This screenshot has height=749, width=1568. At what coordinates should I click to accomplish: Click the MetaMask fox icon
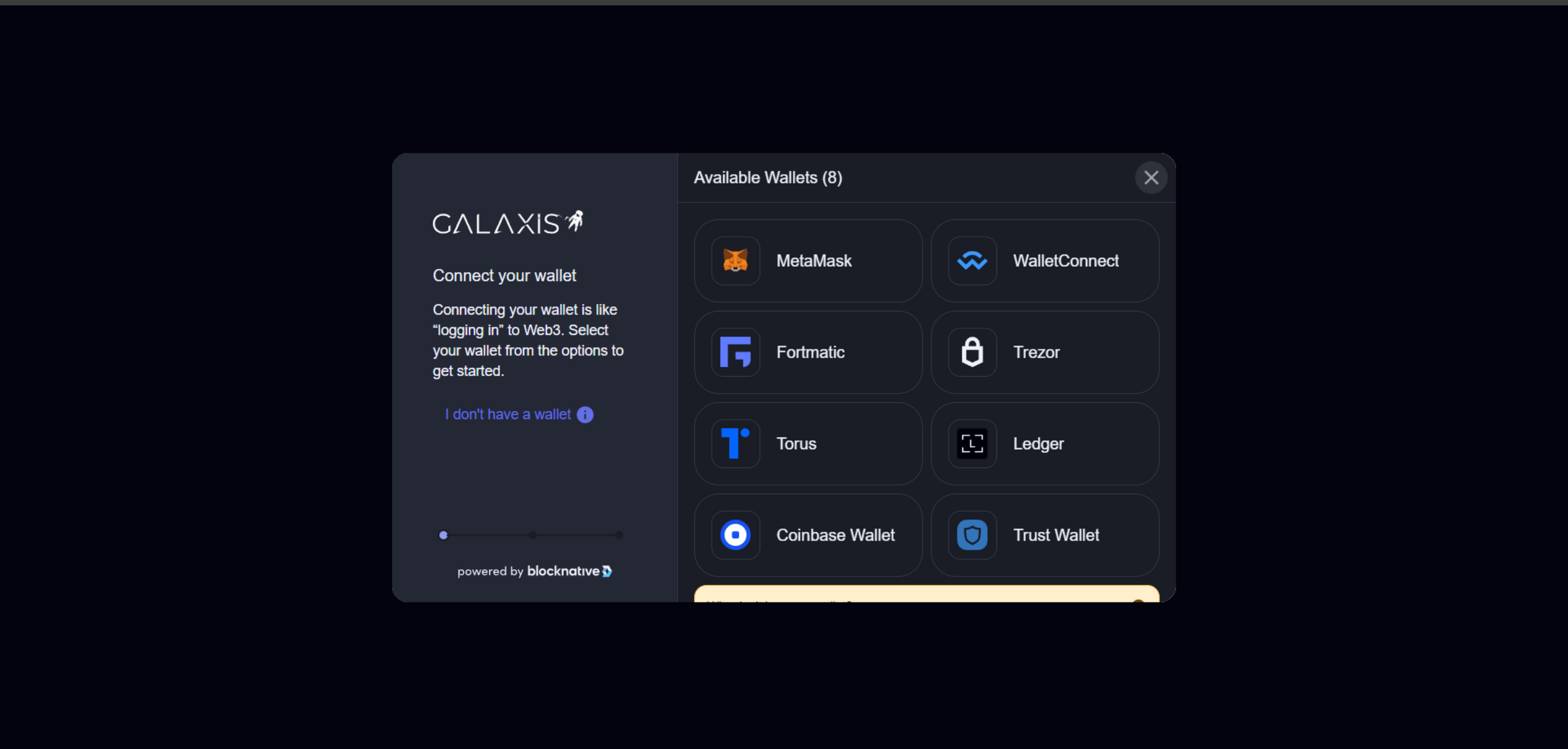(x=736, y=260)
